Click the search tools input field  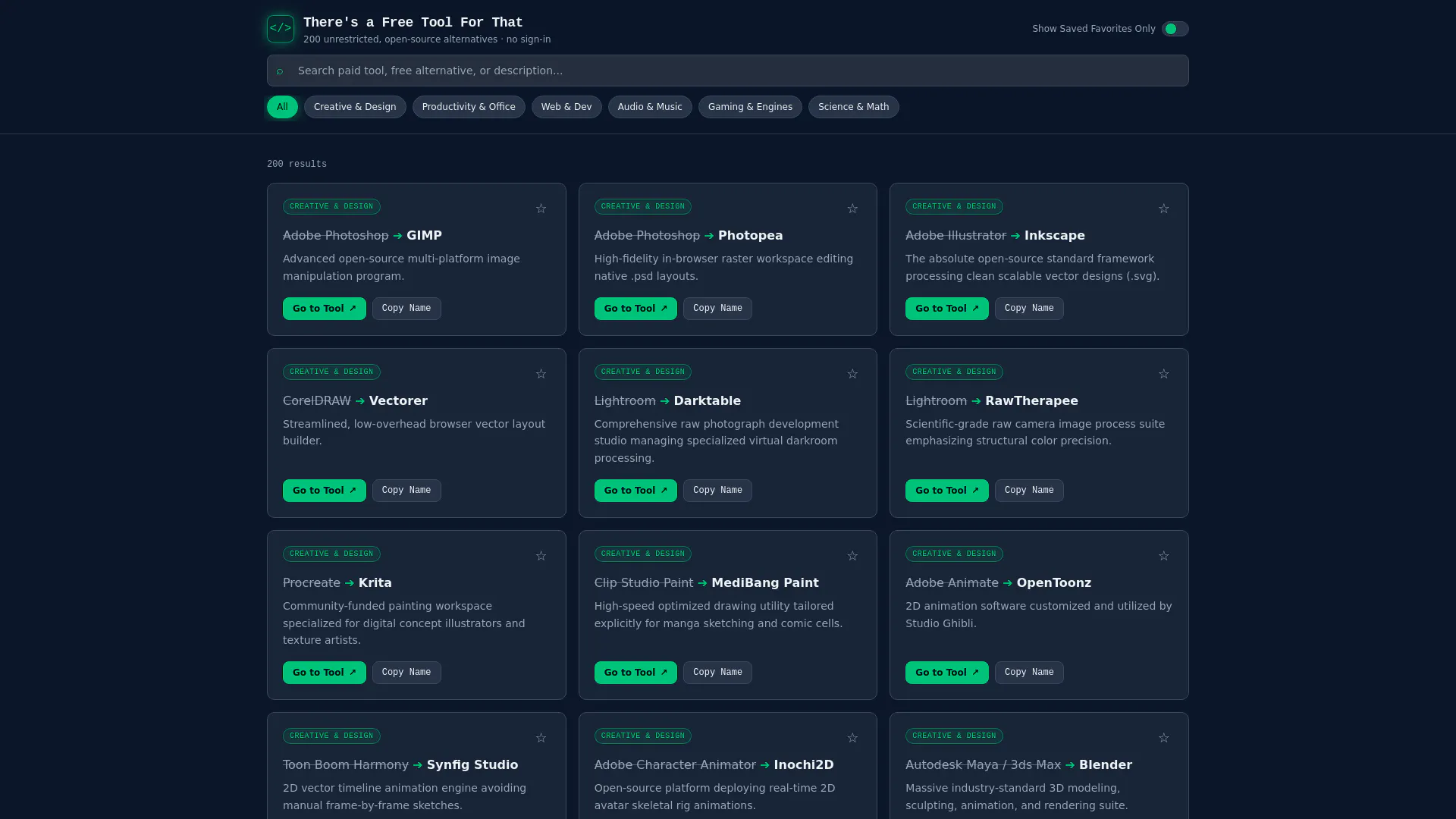(728, 71)
